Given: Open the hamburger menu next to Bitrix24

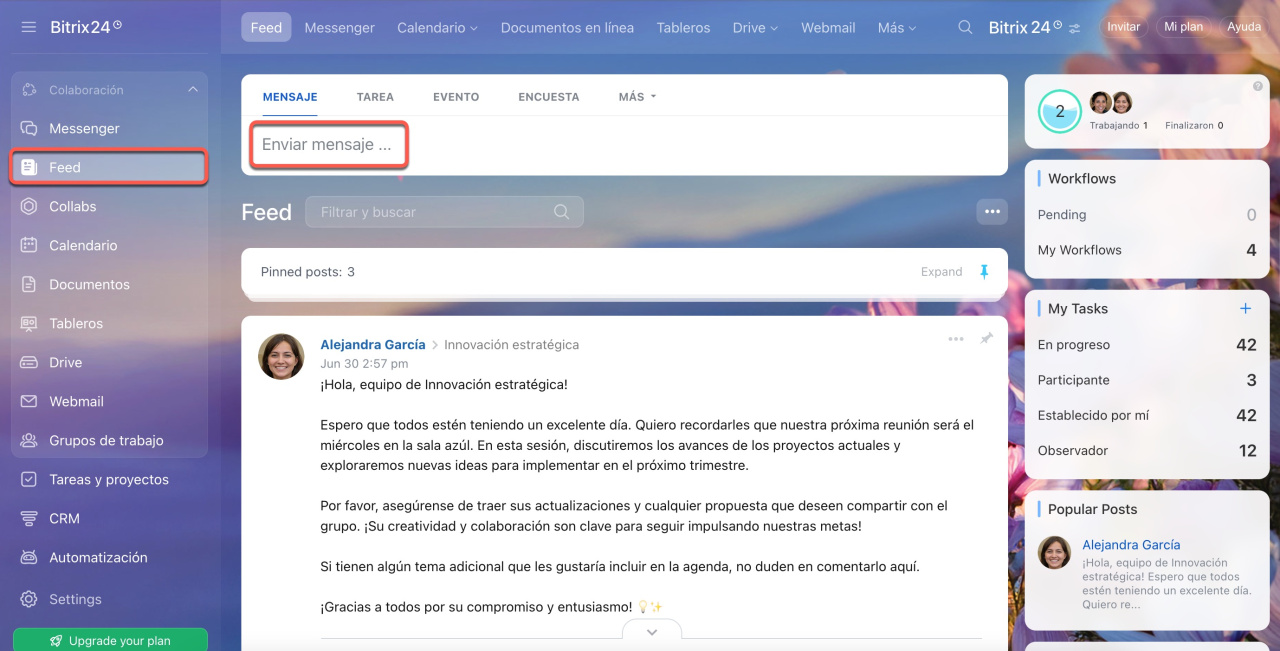Looking at the screenshot, I should (28, 27).
